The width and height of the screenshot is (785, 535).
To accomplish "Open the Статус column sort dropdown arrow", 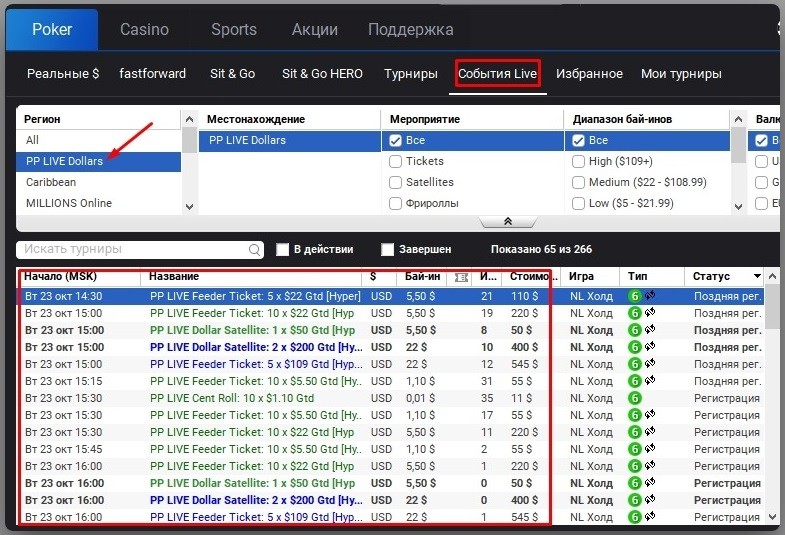I will [x=757, y=276].
